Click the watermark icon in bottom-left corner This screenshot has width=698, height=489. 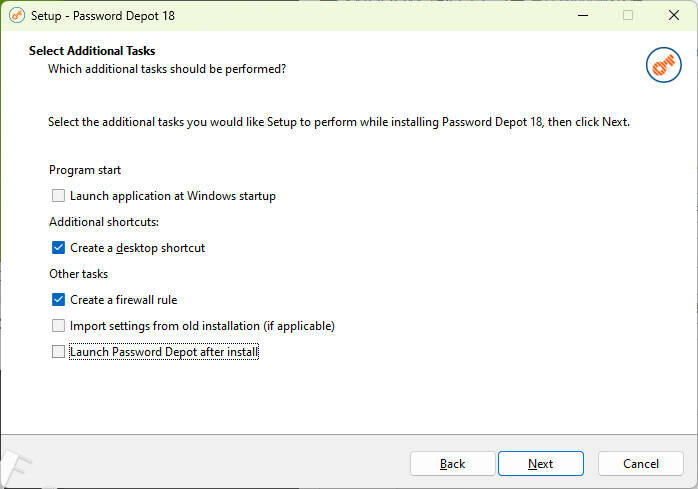click(x=18, y=470)
